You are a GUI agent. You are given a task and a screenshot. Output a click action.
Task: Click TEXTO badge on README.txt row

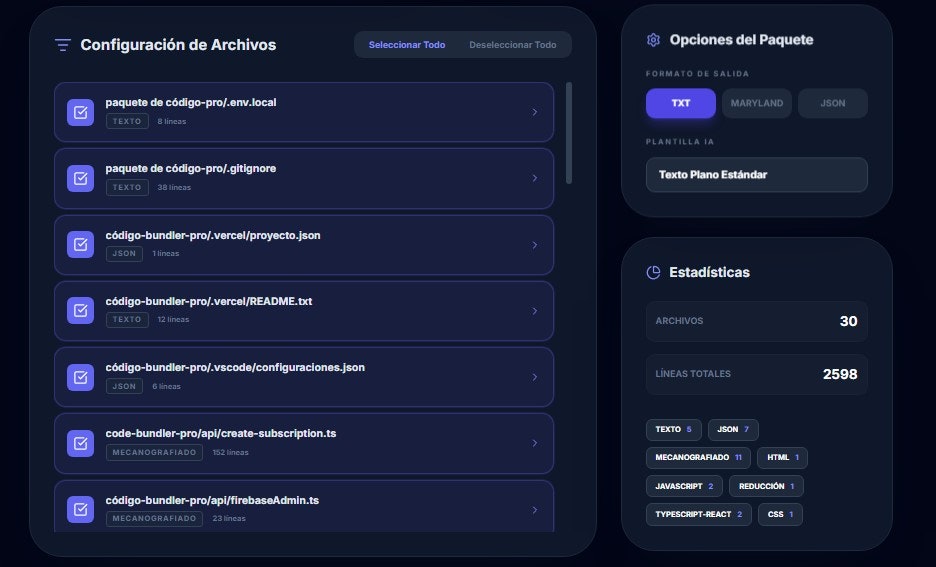[x=127, y=319]
